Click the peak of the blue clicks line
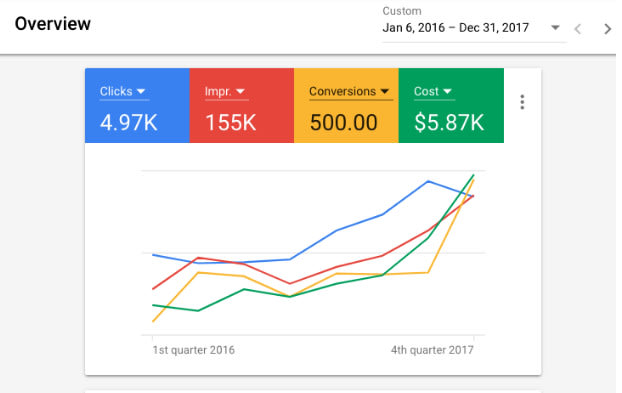Image resolution: width=622 pixels, height=393 pixels. (x=428, y=182)
